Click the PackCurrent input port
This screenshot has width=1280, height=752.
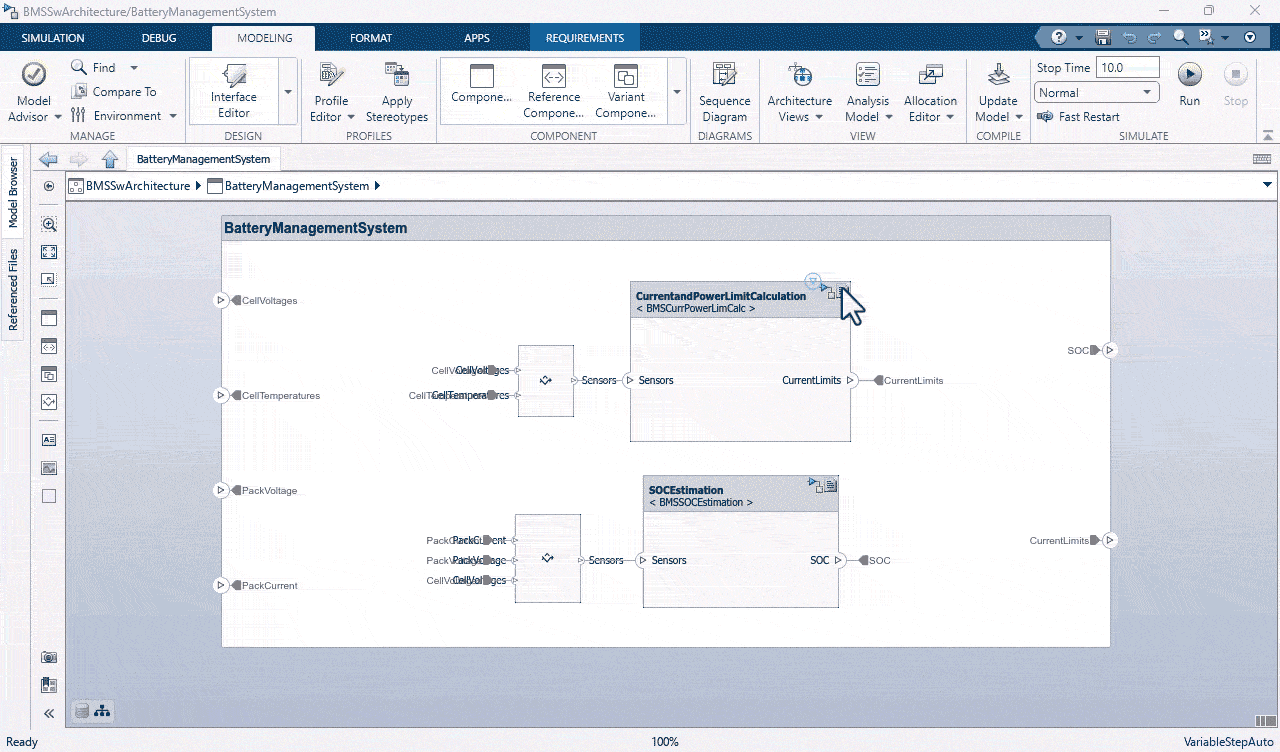pyautogui.click(x=221, y=585)
